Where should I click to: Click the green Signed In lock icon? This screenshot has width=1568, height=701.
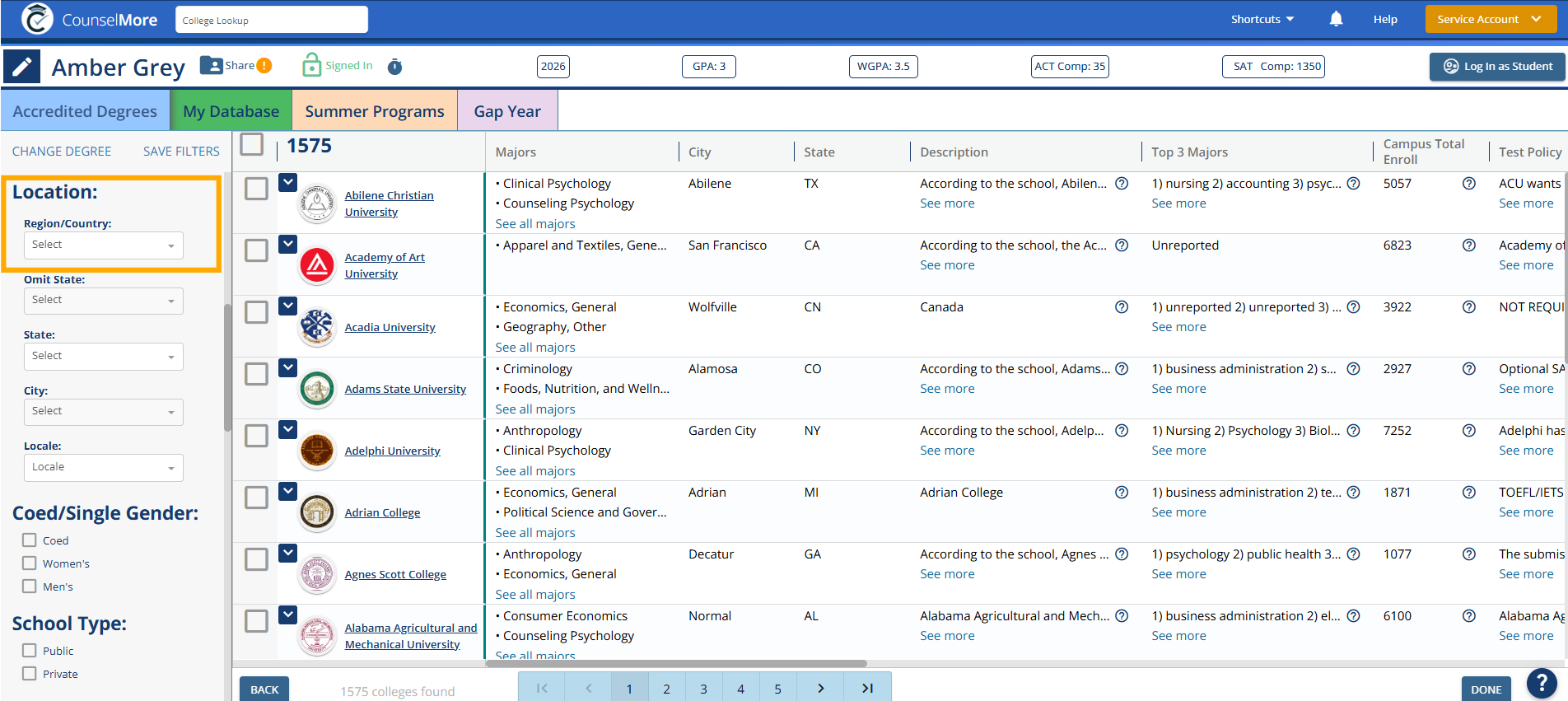pos(311,65)
